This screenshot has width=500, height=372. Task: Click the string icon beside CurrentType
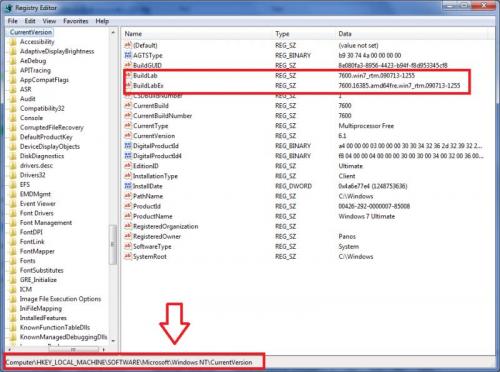(x=128, y=126)
